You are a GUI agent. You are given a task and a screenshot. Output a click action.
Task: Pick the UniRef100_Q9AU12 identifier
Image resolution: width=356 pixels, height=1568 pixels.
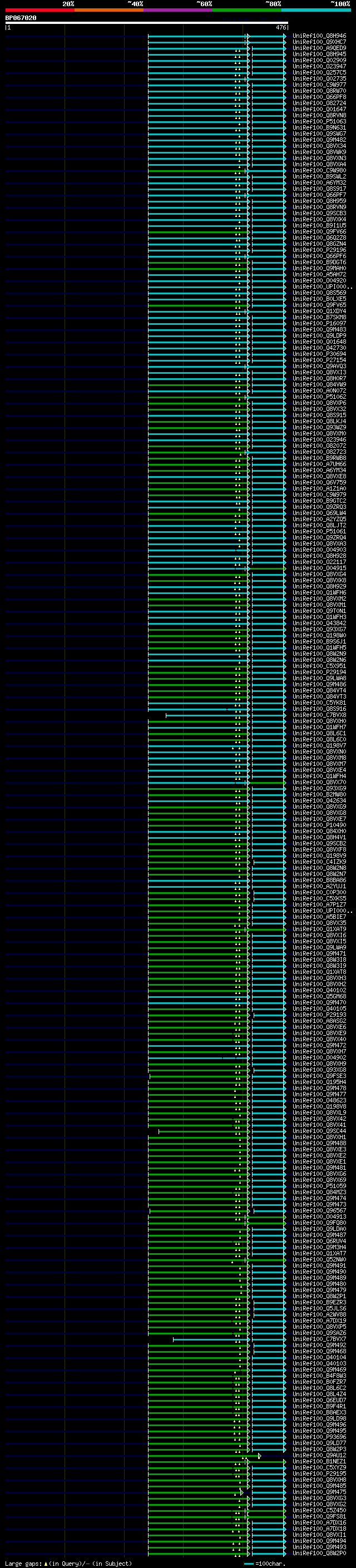[319, 1456]
